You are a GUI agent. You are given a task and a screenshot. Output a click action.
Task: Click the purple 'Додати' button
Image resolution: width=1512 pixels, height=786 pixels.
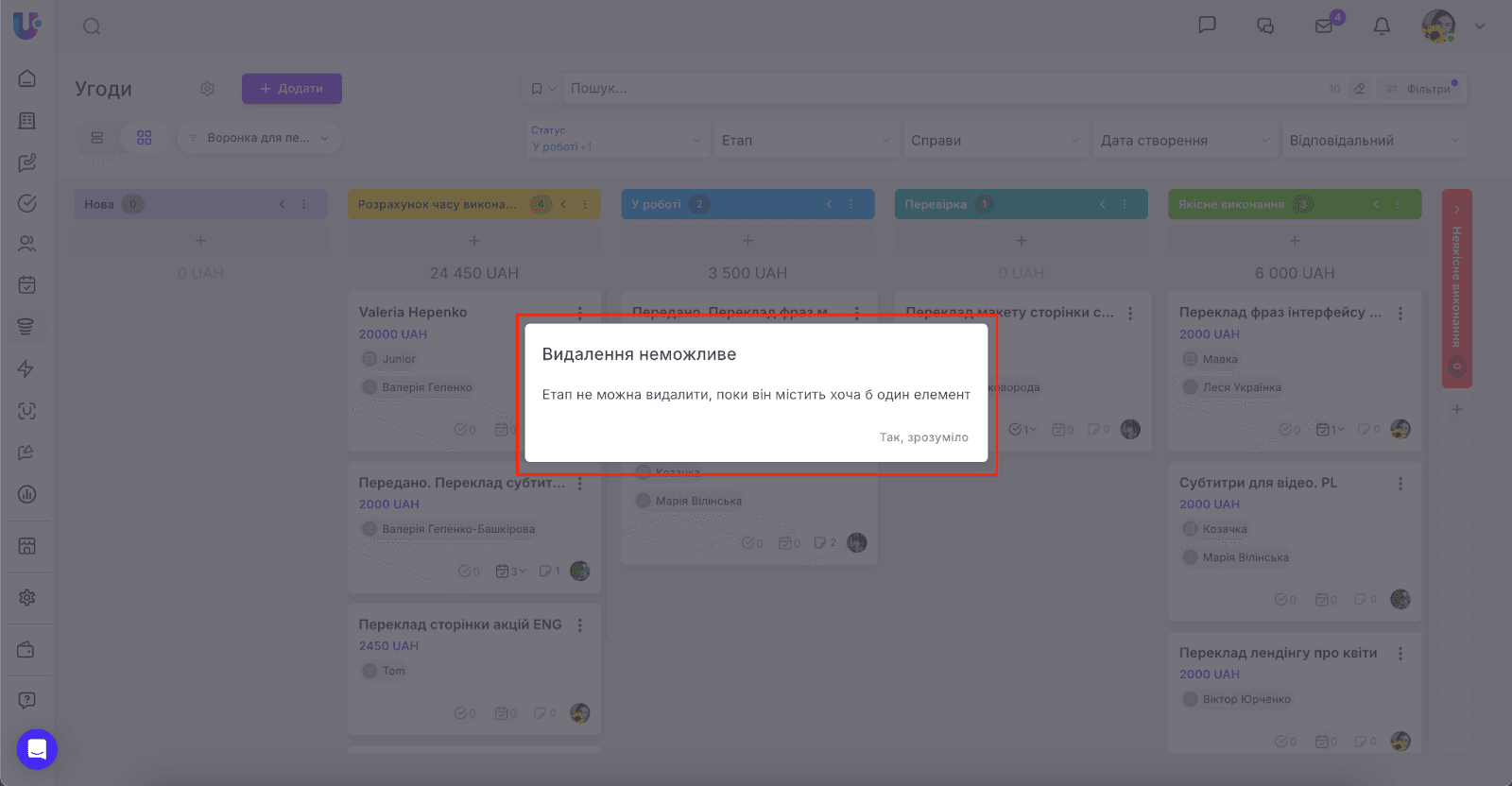coord(292,89)
